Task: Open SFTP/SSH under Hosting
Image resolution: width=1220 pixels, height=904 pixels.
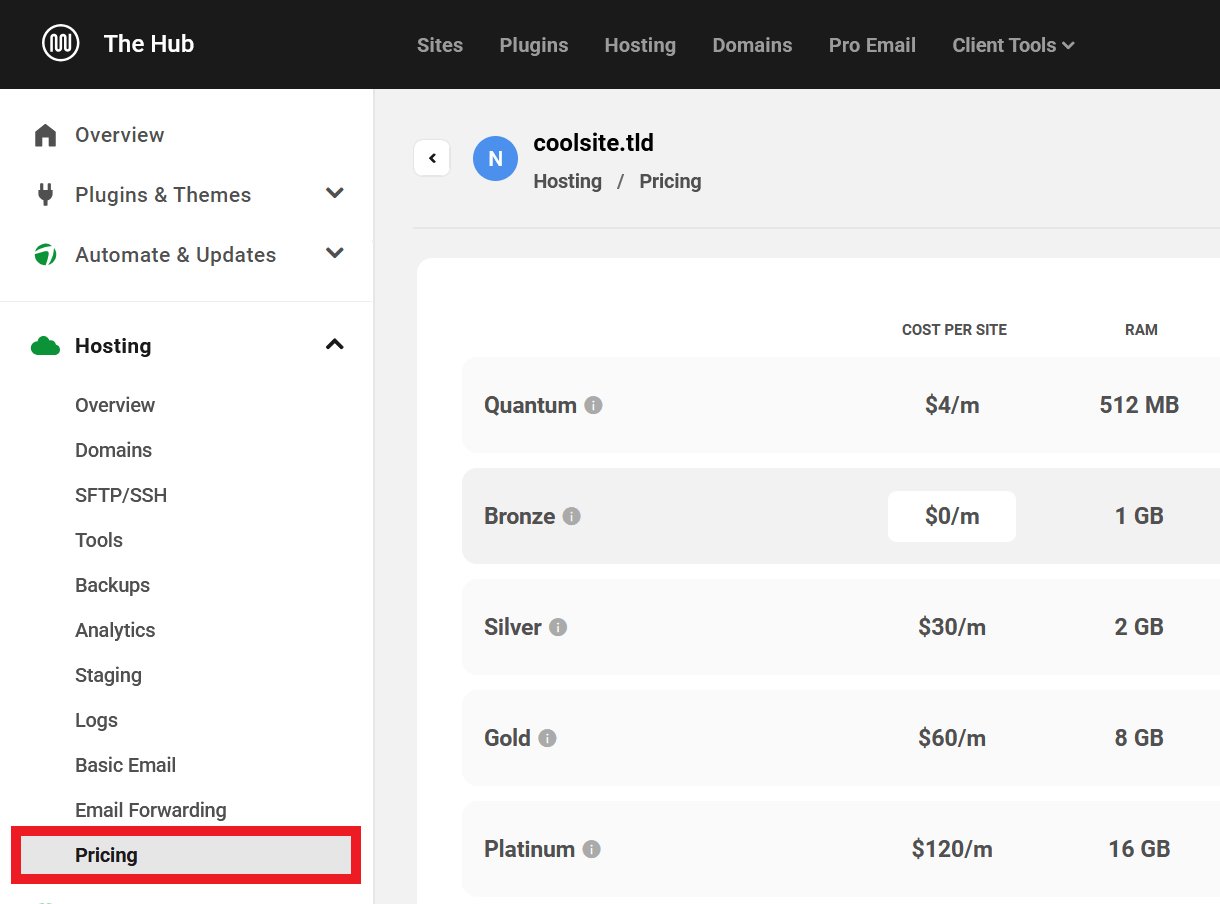Action: pos(121,495)
